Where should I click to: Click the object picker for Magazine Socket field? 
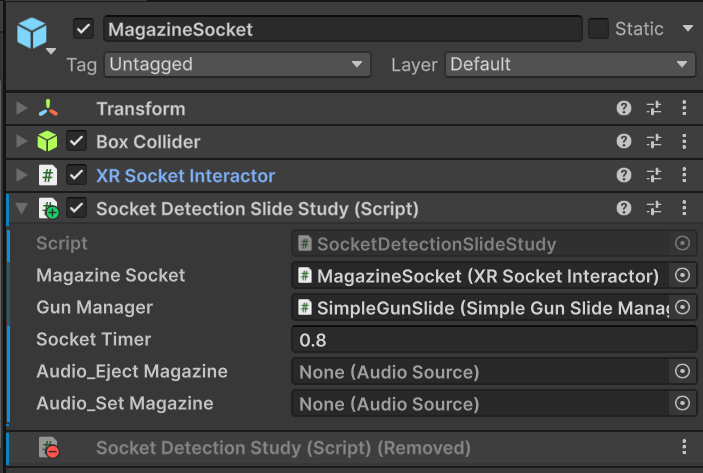tap(683, 275)
